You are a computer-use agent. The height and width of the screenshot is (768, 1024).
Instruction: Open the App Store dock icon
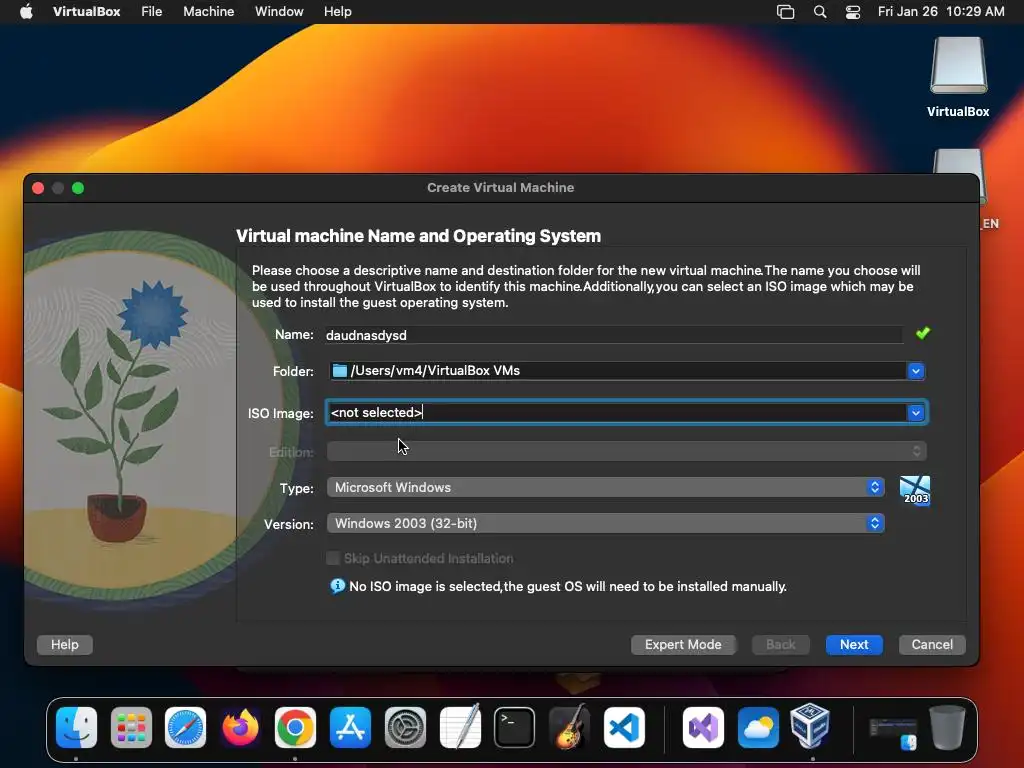(x=350, y=727)
